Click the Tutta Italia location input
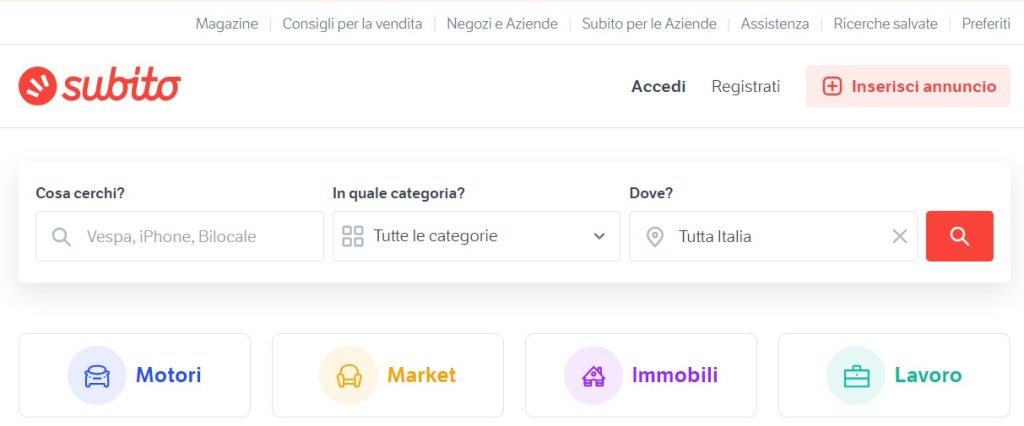Viewport: 1024px width, 426px height. coord(773,236)
